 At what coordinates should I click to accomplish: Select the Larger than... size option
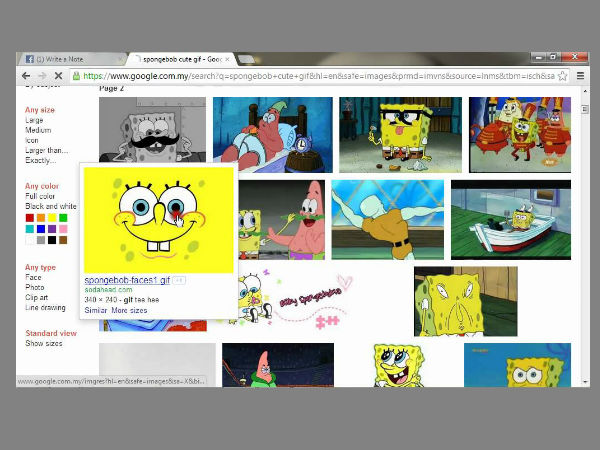(47, 150)
